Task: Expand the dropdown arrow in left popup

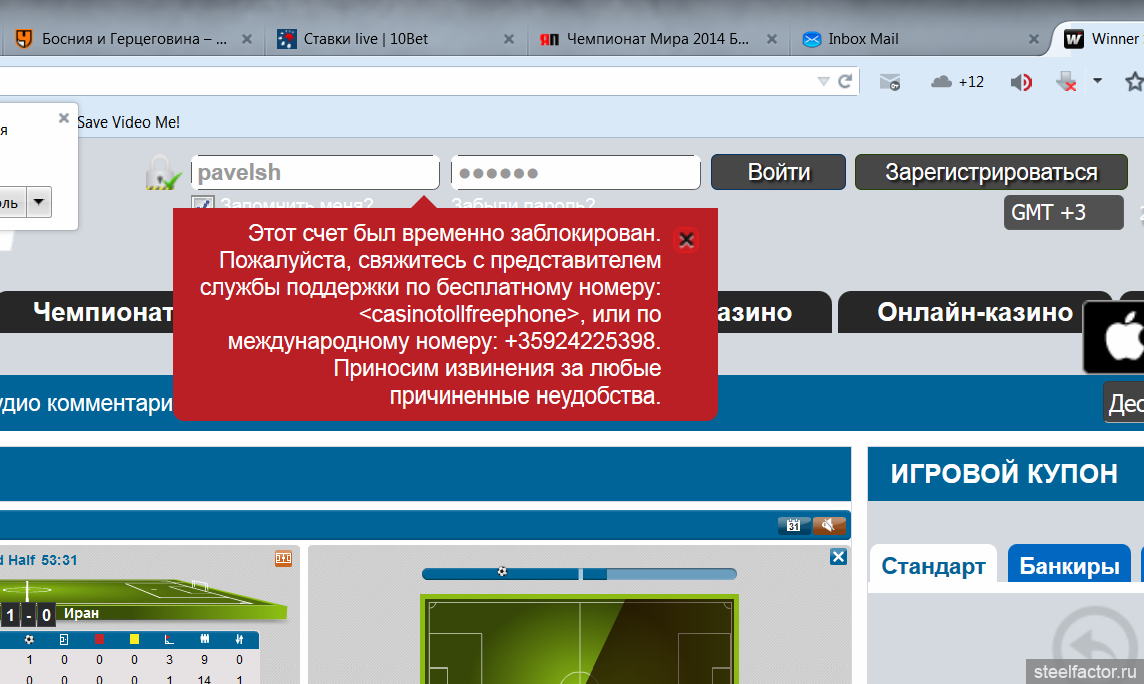Action: 39,203
